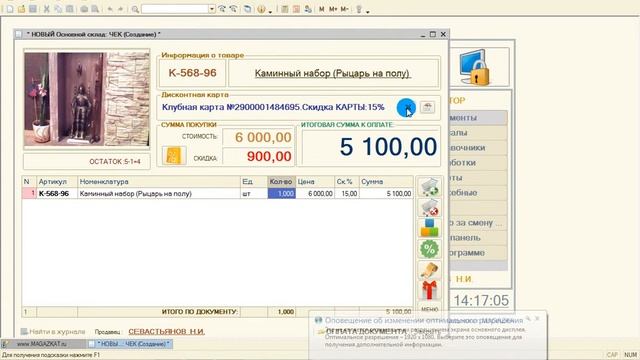This screenshot has width=640, height=360.
Task: Click the Номенклатура column header
Action: [159, 182]
